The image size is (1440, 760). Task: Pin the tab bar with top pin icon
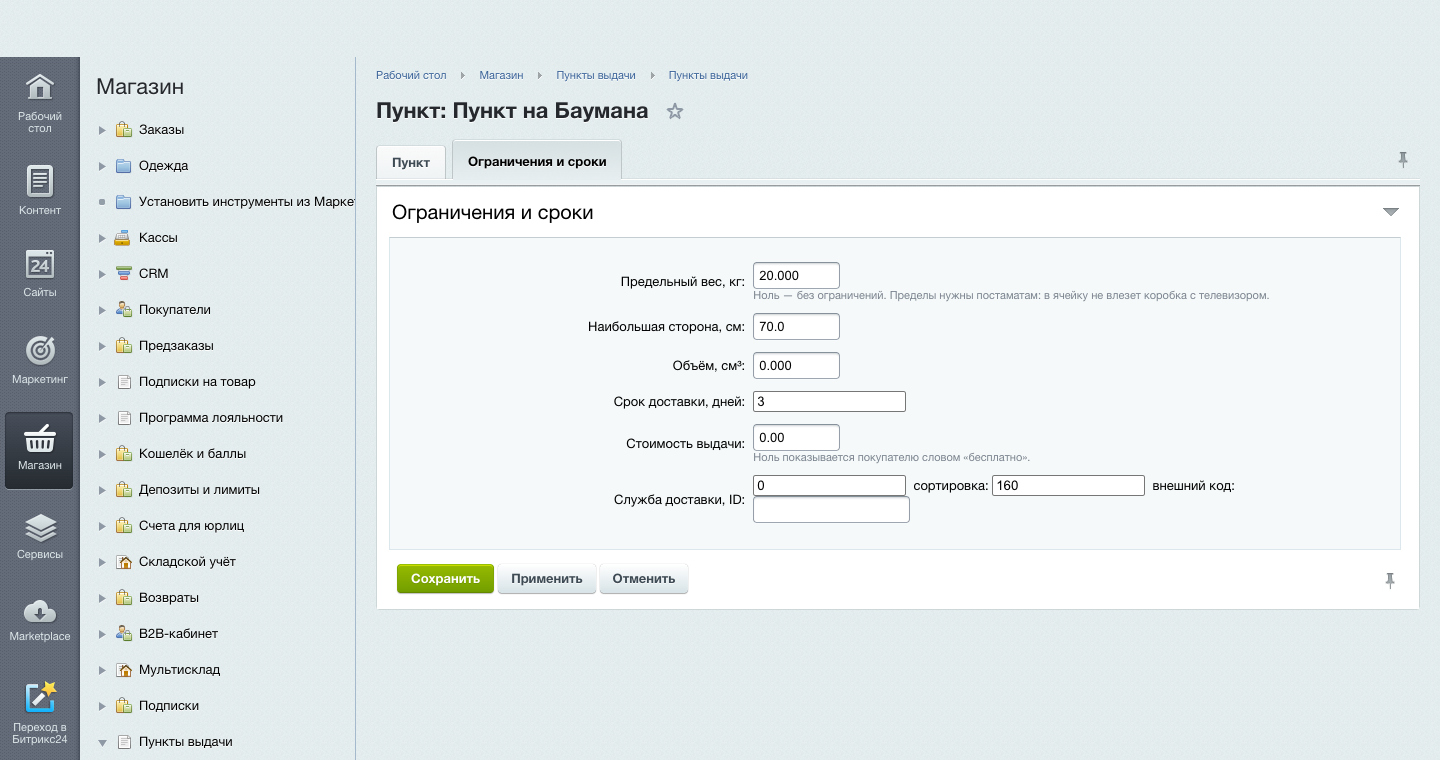(x=1403, y=159)
